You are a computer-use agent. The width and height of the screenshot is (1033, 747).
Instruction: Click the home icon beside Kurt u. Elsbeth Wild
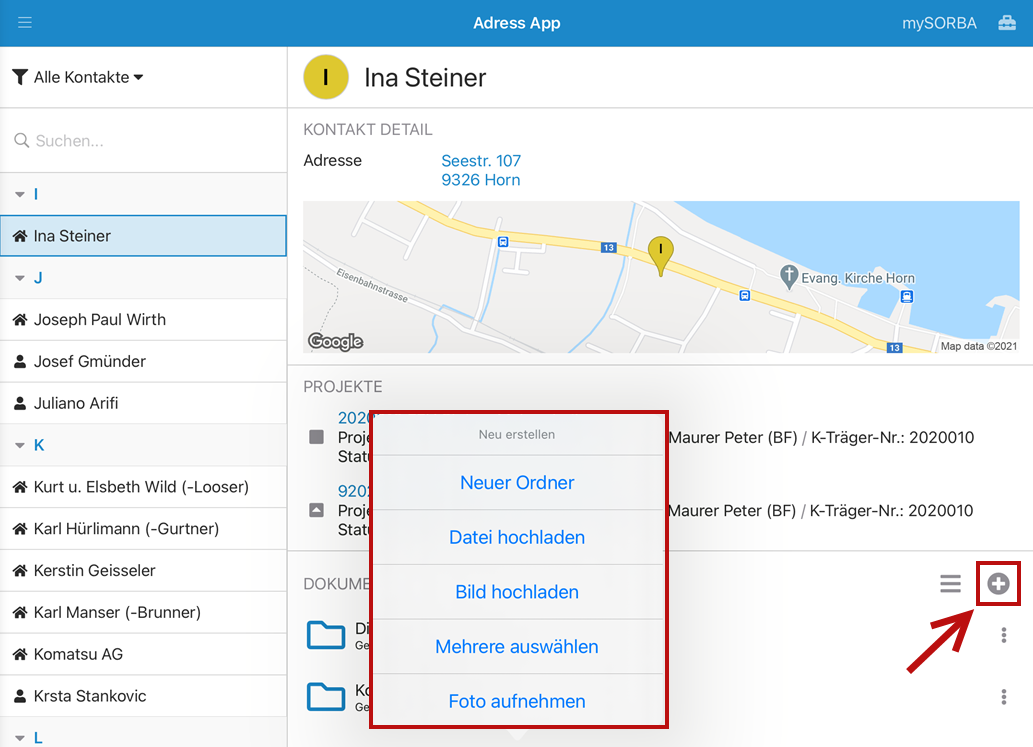click(x=20, y=487)
